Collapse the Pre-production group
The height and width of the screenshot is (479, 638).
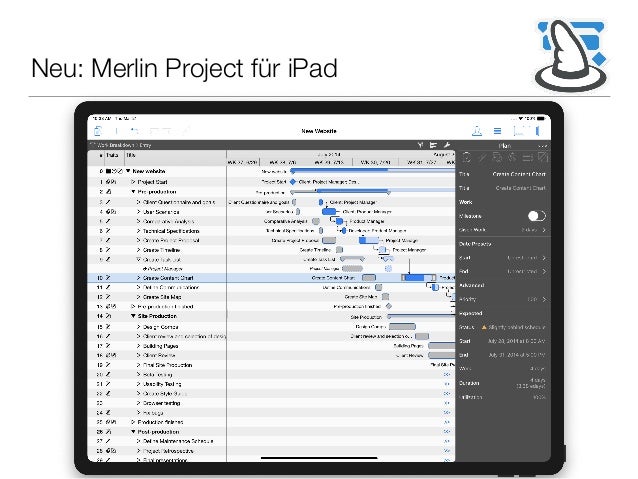tap(133, 192)
